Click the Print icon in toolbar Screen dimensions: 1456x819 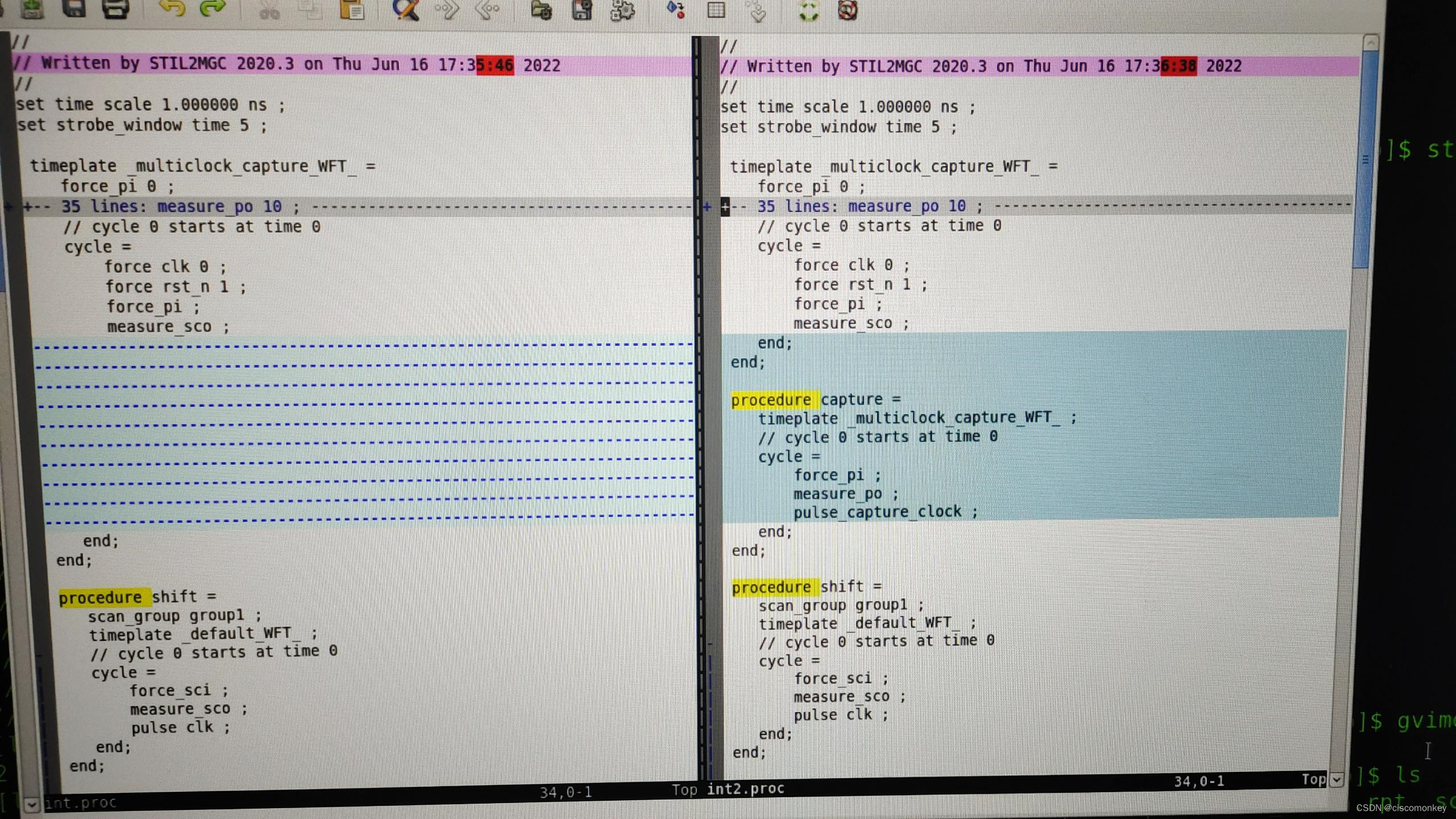pos(115,9)
